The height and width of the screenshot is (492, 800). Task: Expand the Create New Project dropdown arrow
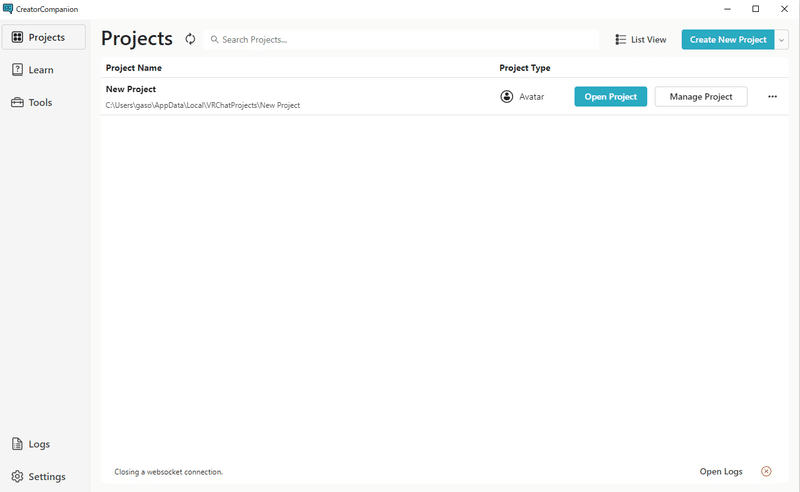pyautogui.click(x=782, y=40)
